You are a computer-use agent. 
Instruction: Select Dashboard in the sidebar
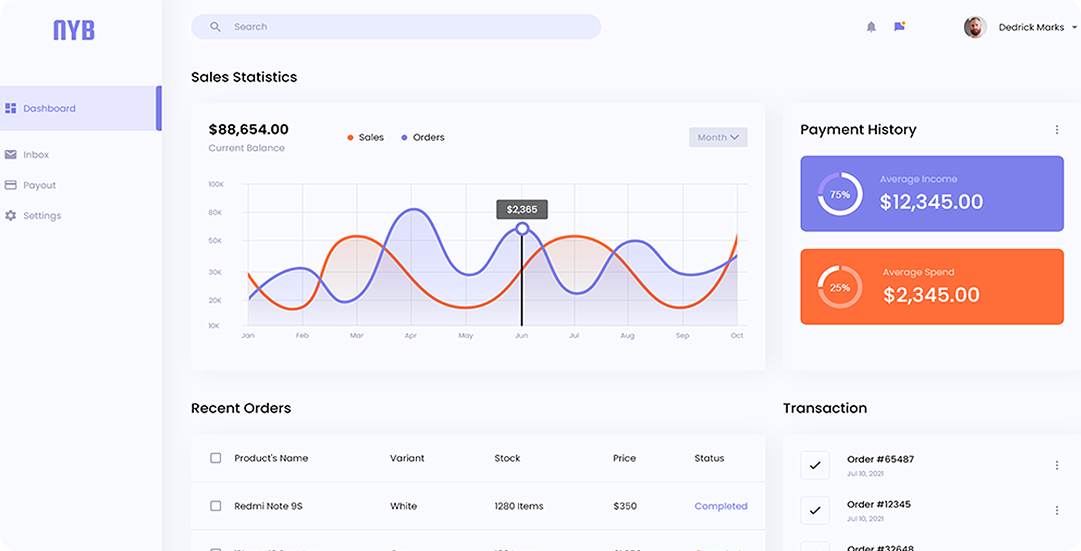tap(50, 108)
